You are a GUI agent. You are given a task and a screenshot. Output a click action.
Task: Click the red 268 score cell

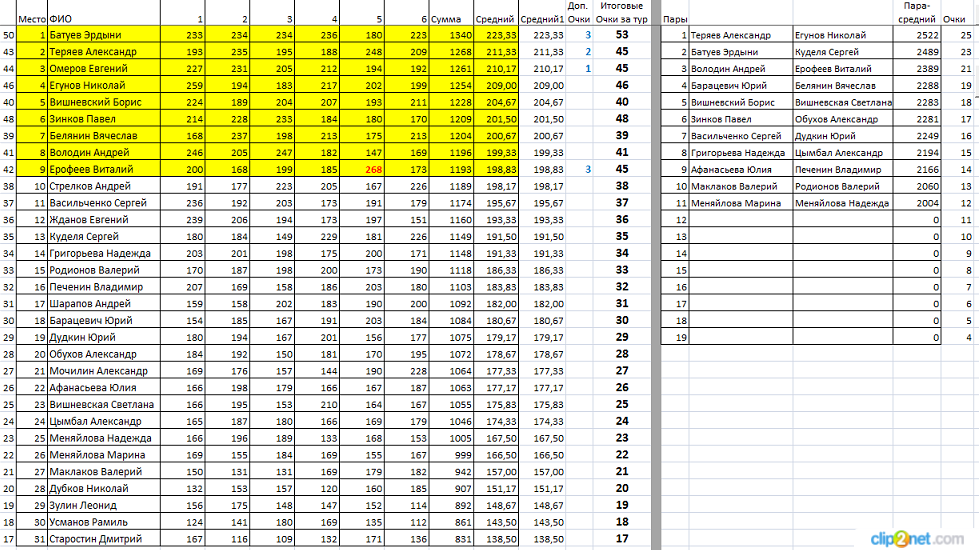[x=374, y=170]
